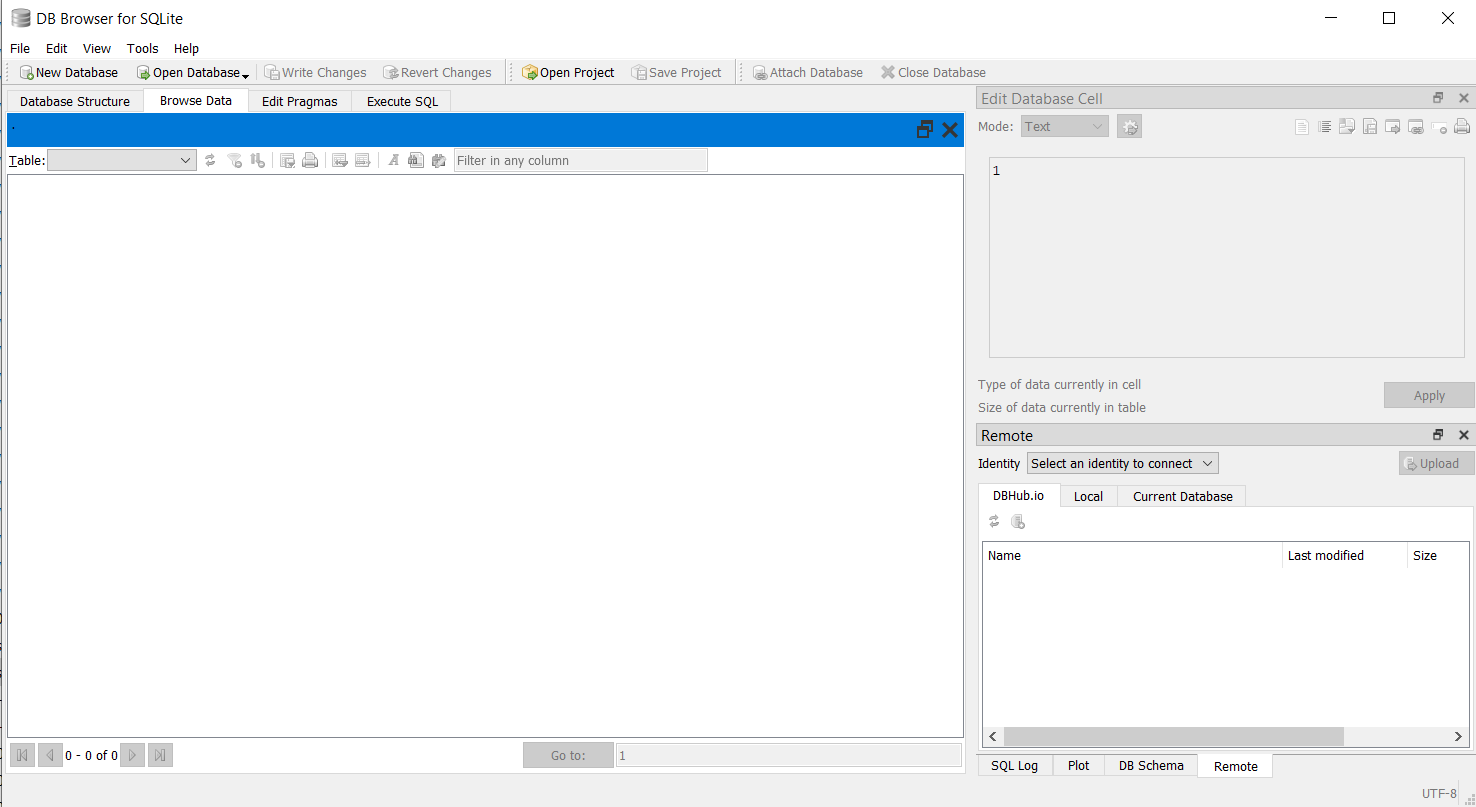
Task: Click the find and replace icon
Action: pyautogui.click(x=416, y=160)
